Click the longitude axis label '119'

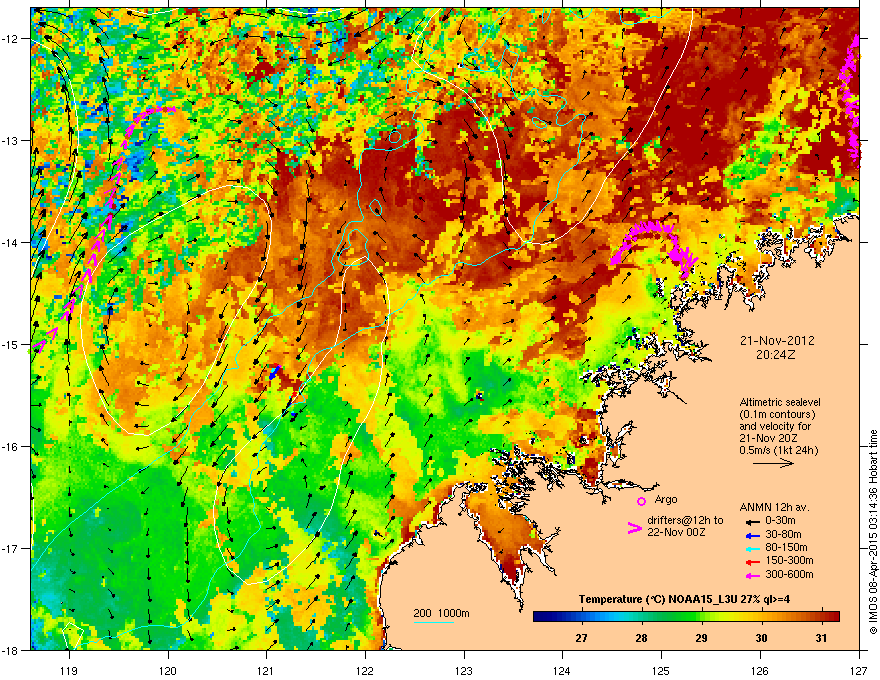coord(69,670)
